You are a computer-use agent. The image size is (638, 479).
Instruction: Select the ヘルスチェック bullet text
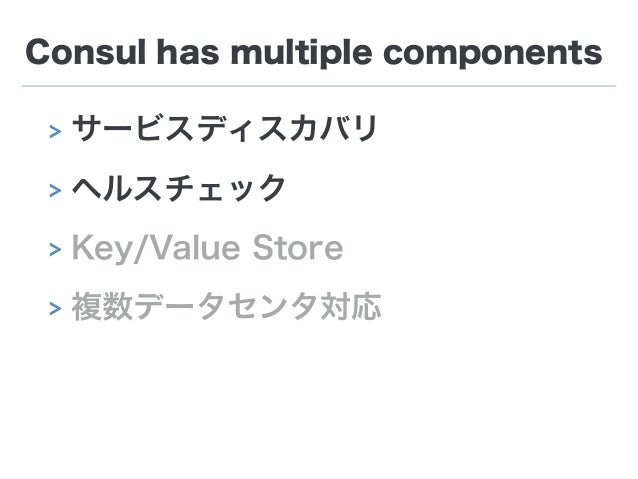(179, 188)
